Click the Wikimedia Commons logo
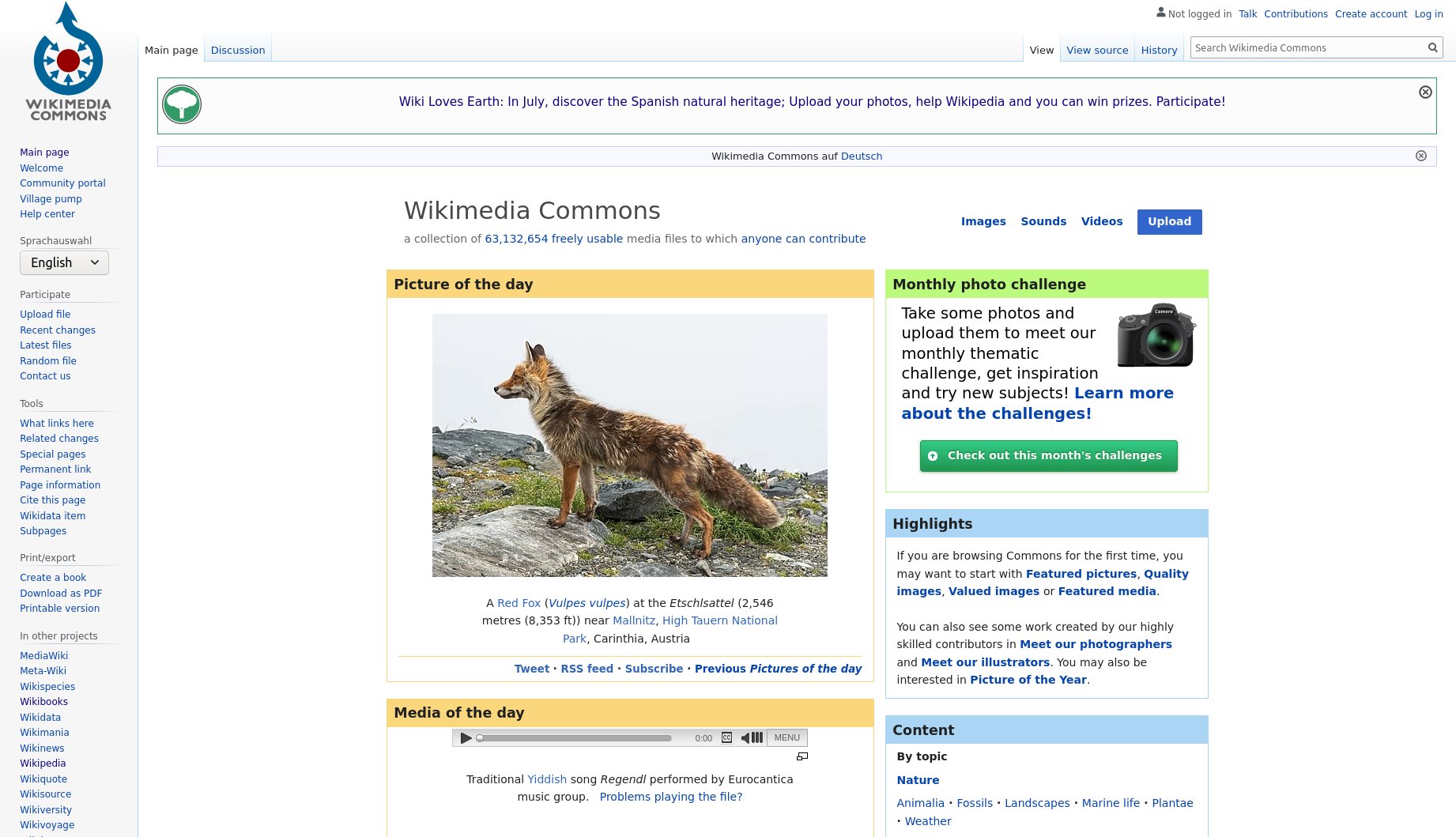Viewport: 1456px width, 837px height. [x=68, y=62]
